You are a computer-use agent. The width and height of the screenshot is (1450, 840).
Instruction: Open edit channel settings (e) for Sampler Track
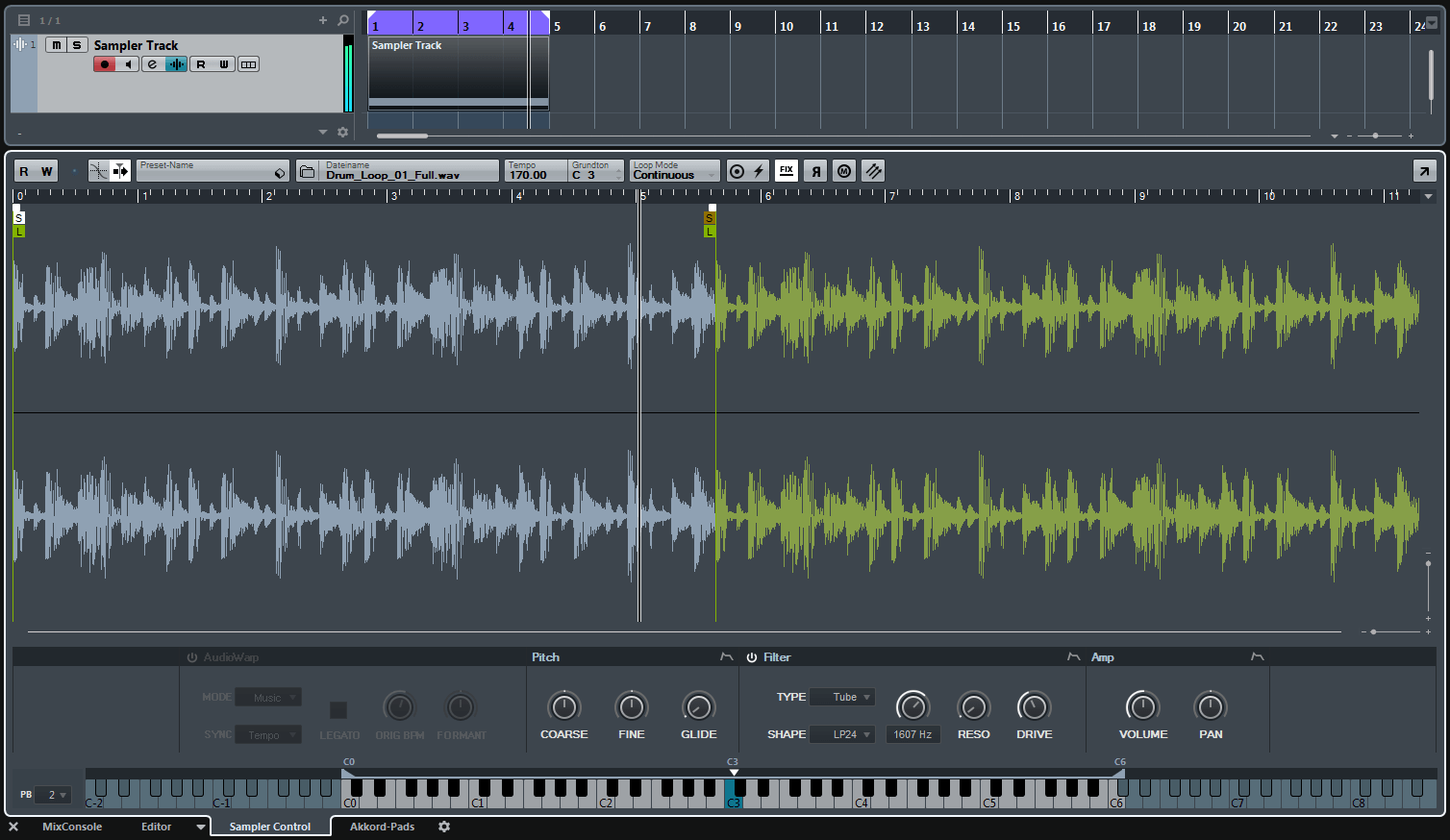pos(152,64)
